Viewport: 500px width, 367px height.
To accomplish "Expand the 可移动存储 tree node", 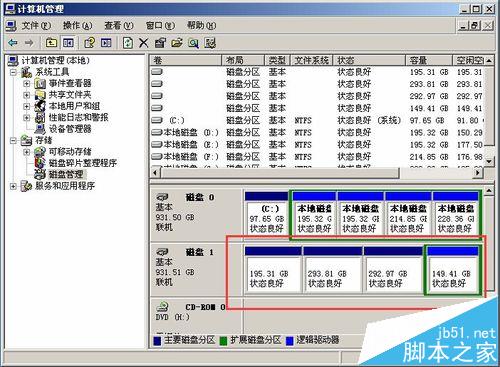I will tap(27, 152).
